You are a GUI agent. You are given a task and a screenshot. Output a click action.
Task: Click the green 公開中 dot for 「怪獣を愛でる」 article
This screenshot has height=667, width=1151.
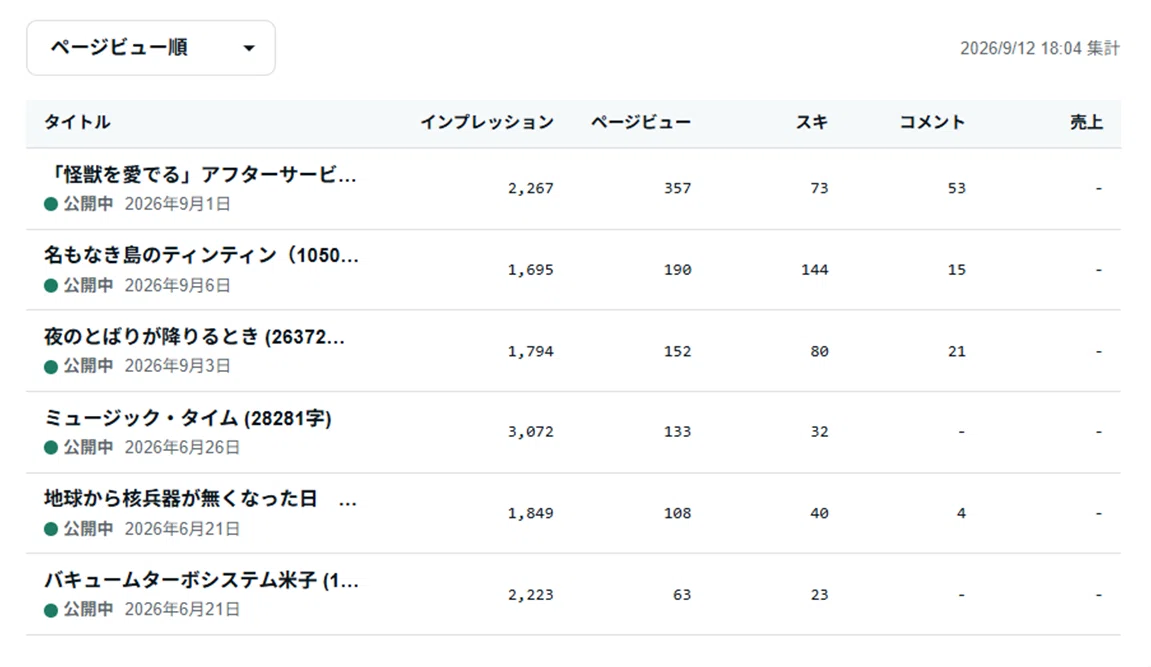click(51, 204)
